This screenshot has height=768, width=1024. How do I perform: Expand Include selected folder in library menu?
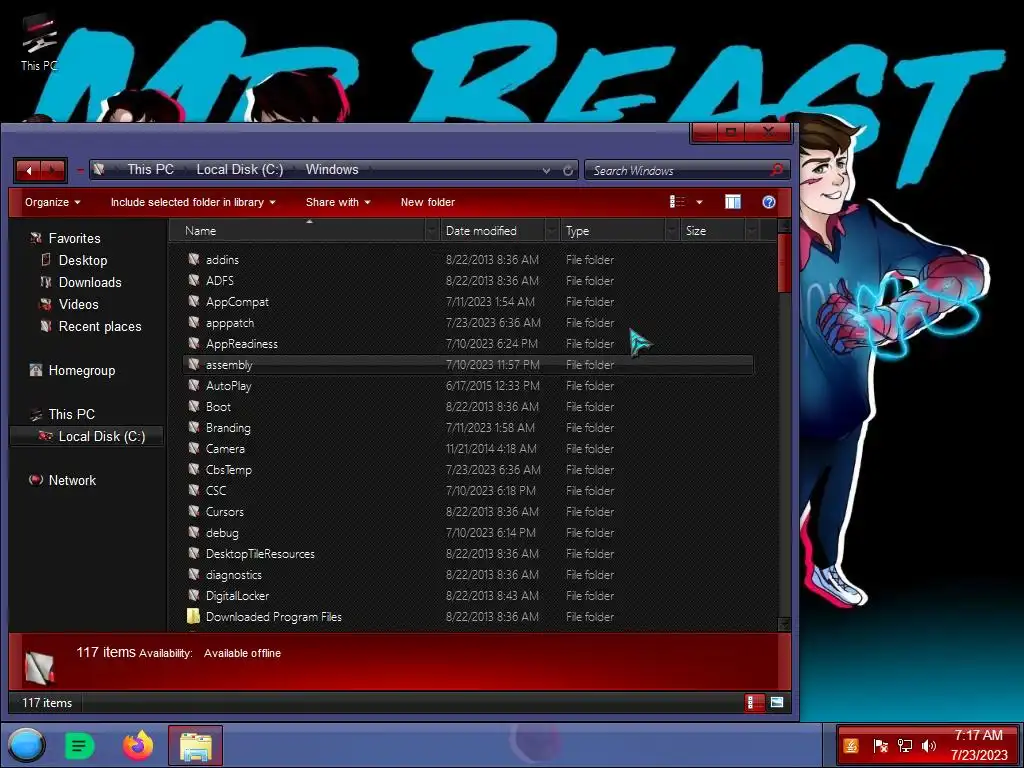[x=193, y=202]
